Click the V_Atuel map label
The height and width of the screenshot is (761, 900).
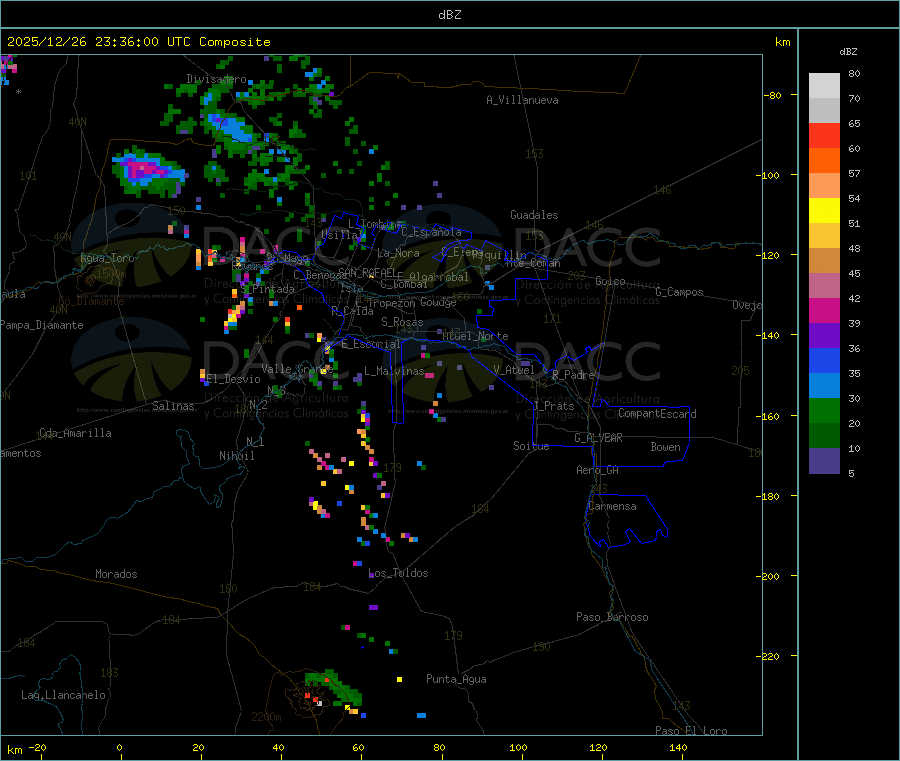(514, 370)
